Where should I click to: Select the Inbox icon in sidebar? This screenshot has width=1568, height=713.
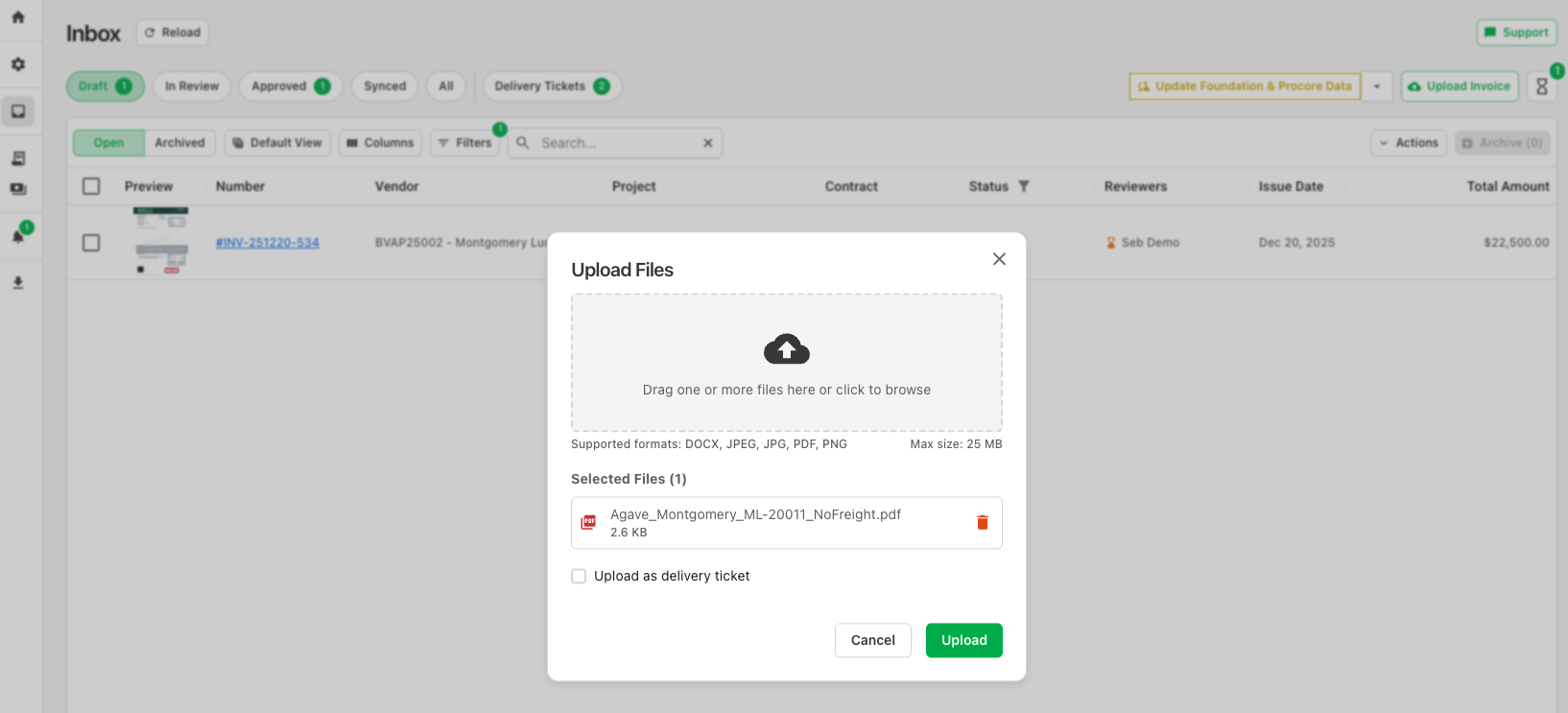18,111
